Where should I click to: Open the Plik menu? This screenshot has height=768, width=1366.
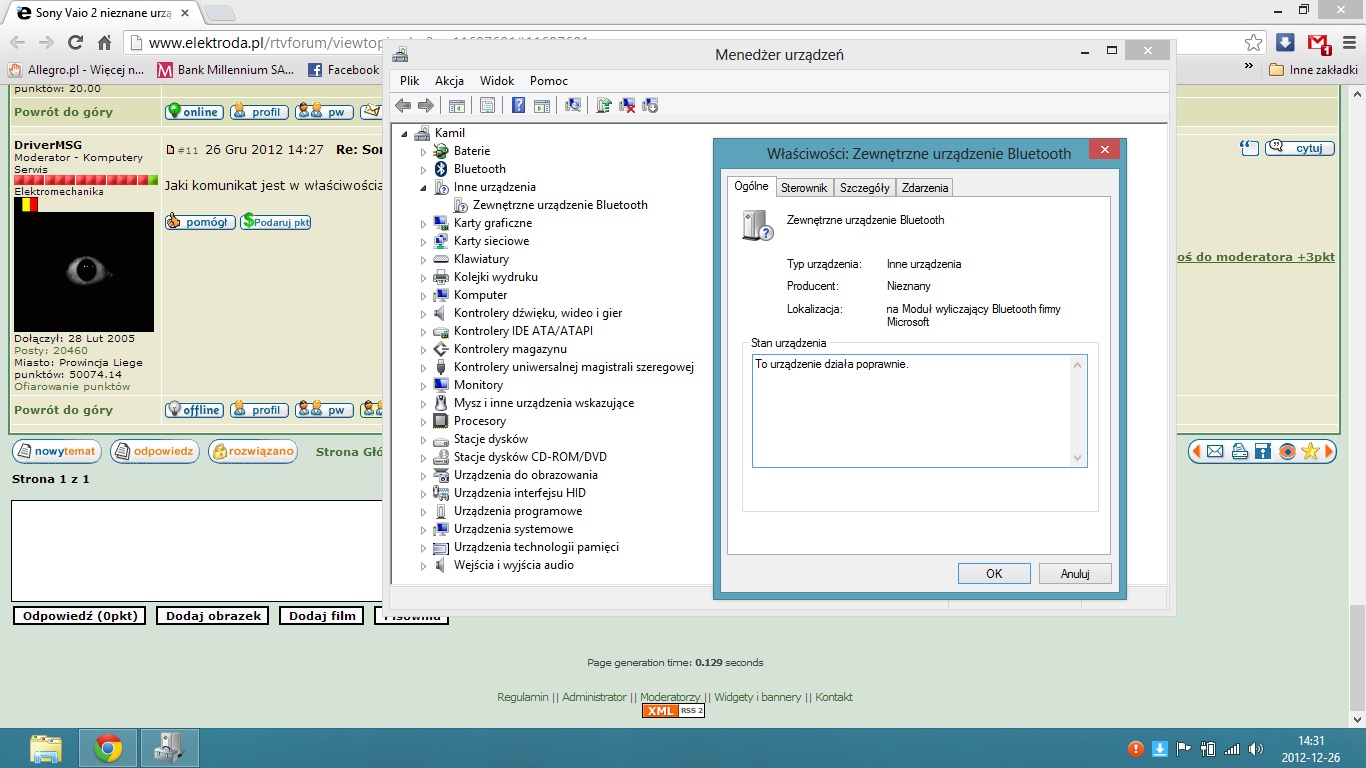[x=410, y=81]
